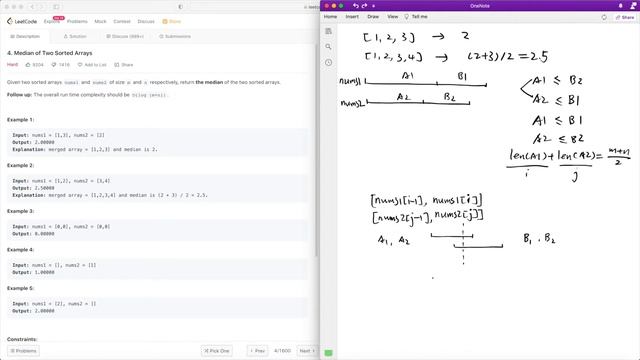The width and height of the screenshot is (640, 360).
Task: Switch to the Description tab
Action: pyautogui.click(x=25, y=36)
